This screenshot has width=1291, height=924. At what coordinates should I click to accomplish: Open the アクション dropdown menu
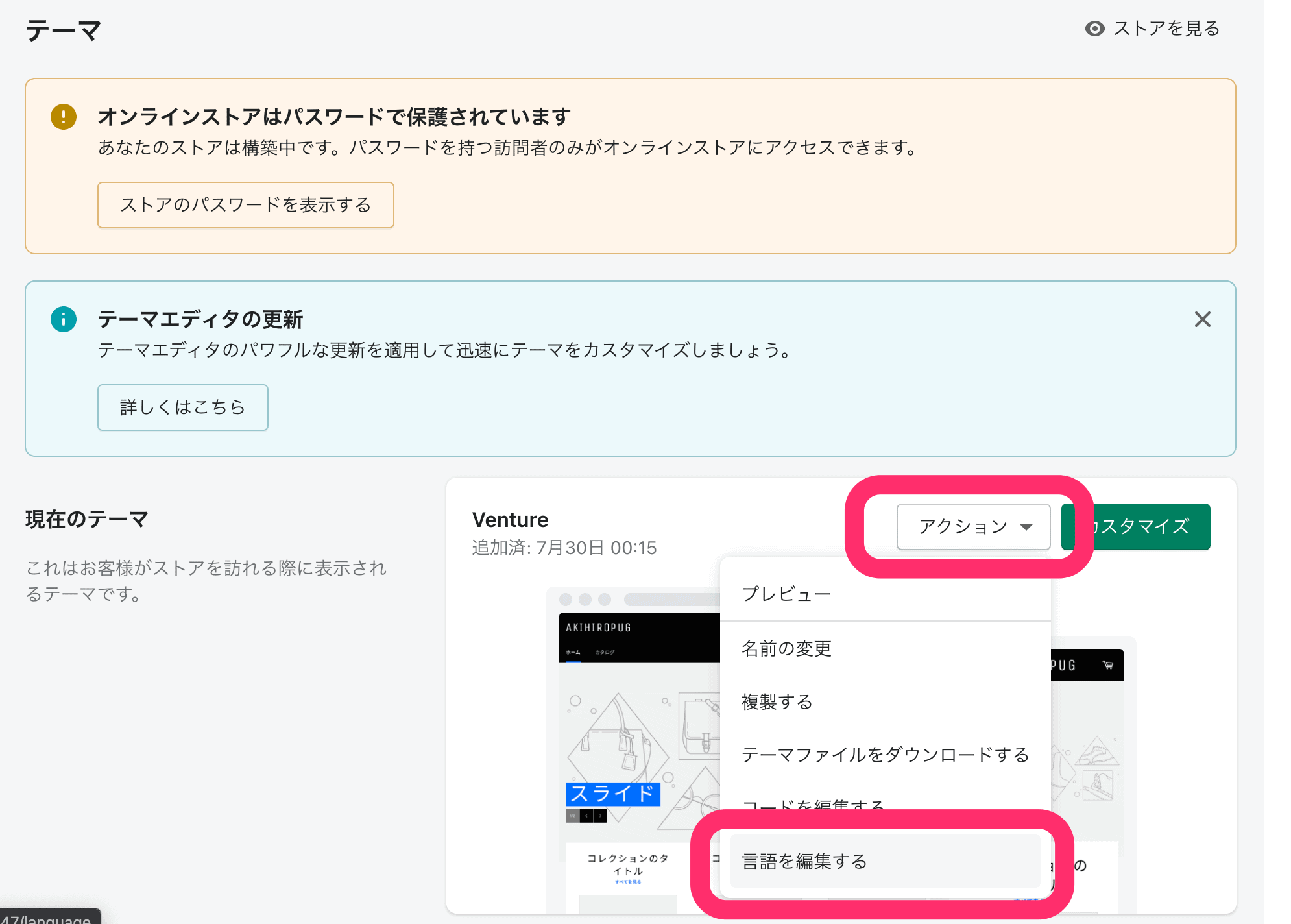tap(972, 527)
